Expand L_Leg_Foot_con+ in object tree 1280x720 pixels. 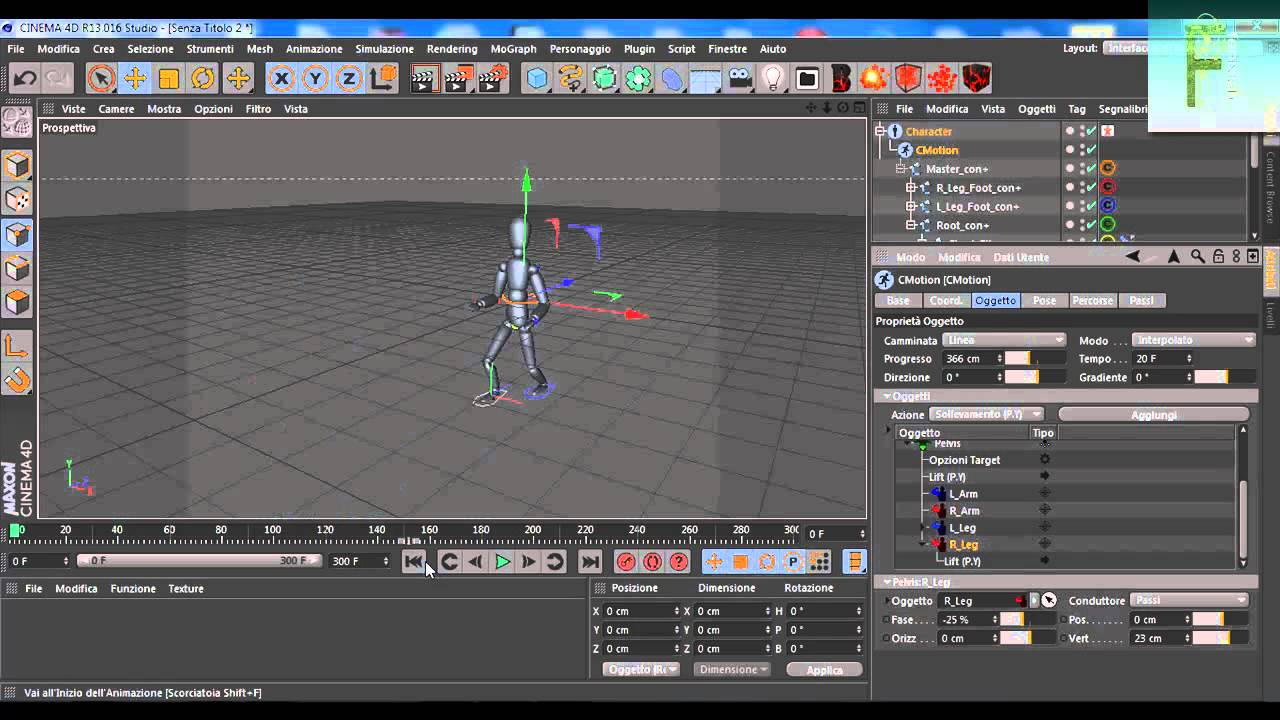pyautogui.click(x=911, y=207)
